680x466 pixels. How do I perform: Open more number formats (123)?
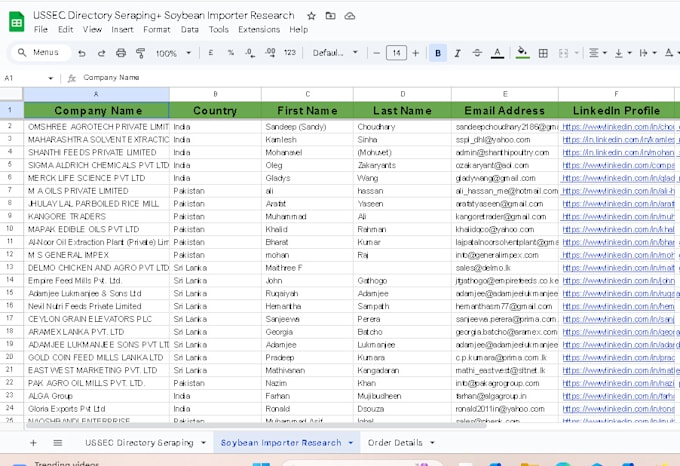(290, 53)
